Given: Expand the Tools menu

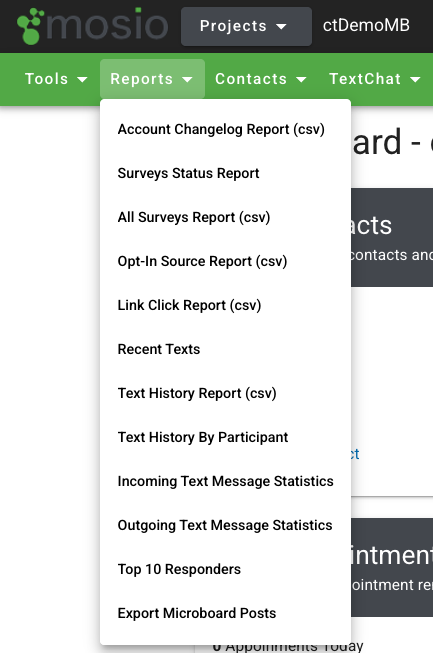Looking at the screenshot, I should click(x=56, y=79).
